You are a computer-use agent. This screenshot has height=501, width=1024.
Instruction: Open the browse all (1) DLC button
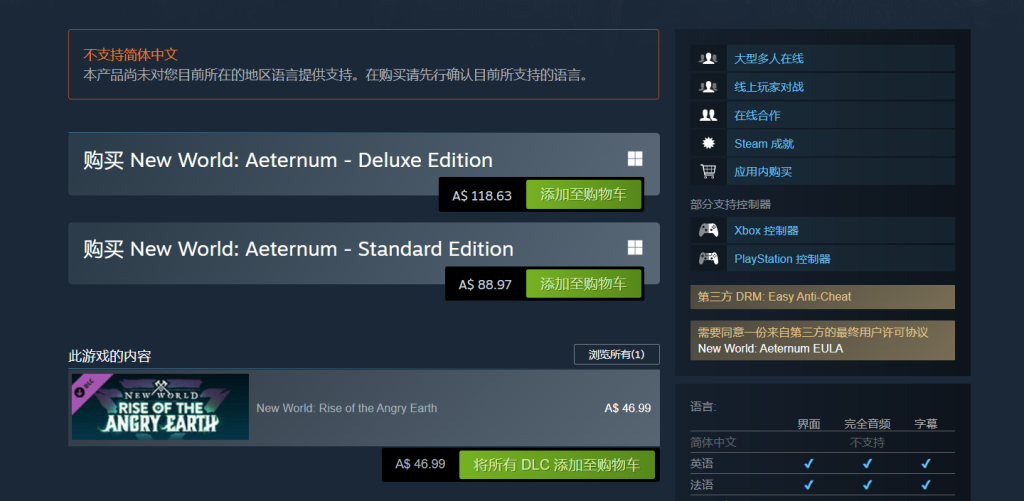click(616, 355)
